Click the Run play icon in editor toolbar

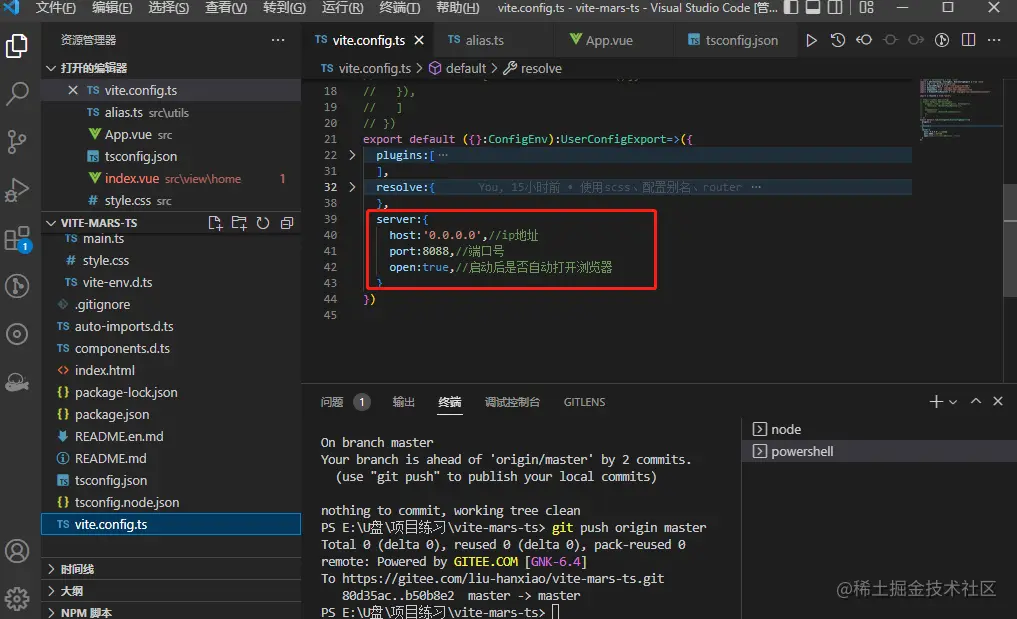click(811, 41)
